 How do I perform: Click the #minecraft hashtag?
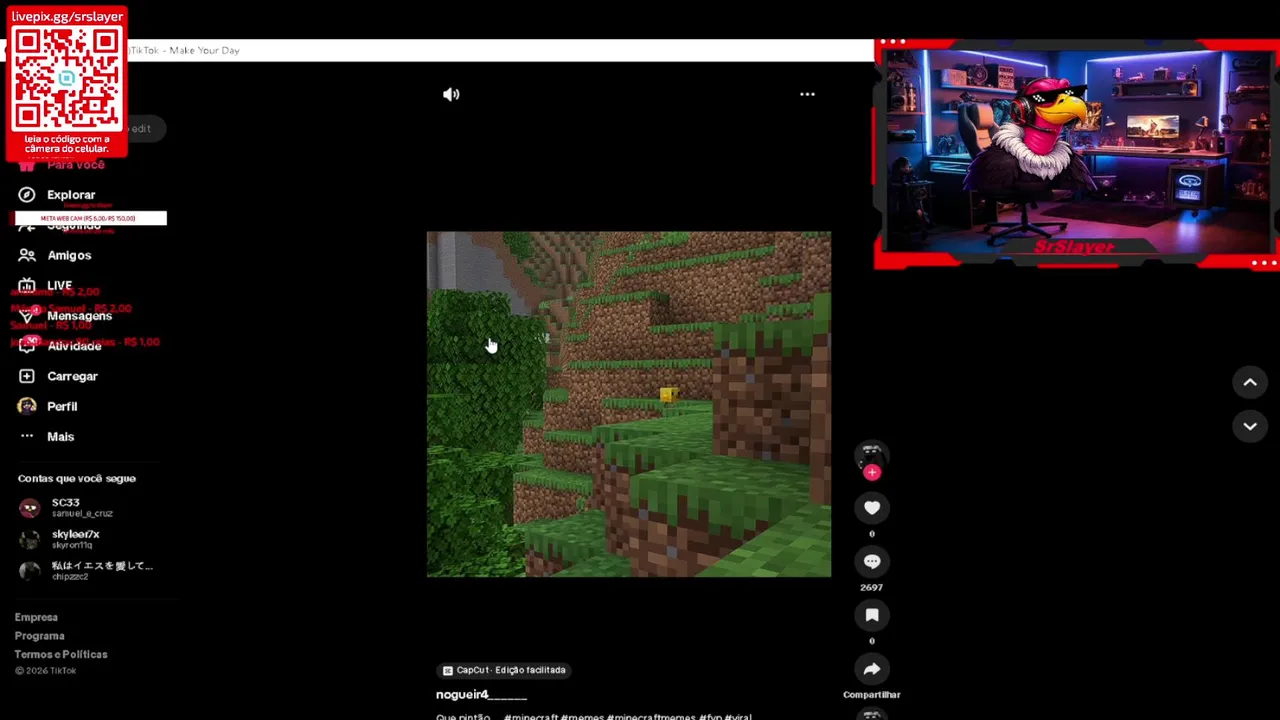pos(531,716)
